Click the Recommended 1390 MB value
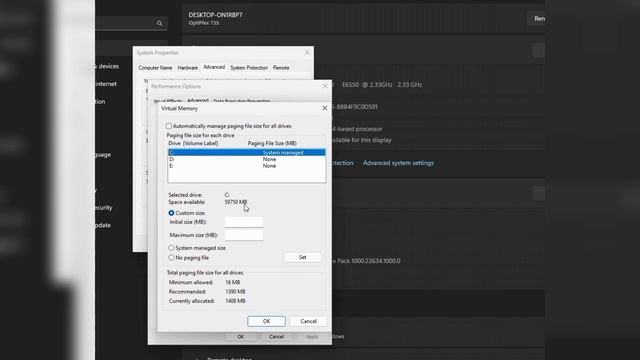Image resolution: width=640 pixels, height=360 pixels. coord(236,291)
